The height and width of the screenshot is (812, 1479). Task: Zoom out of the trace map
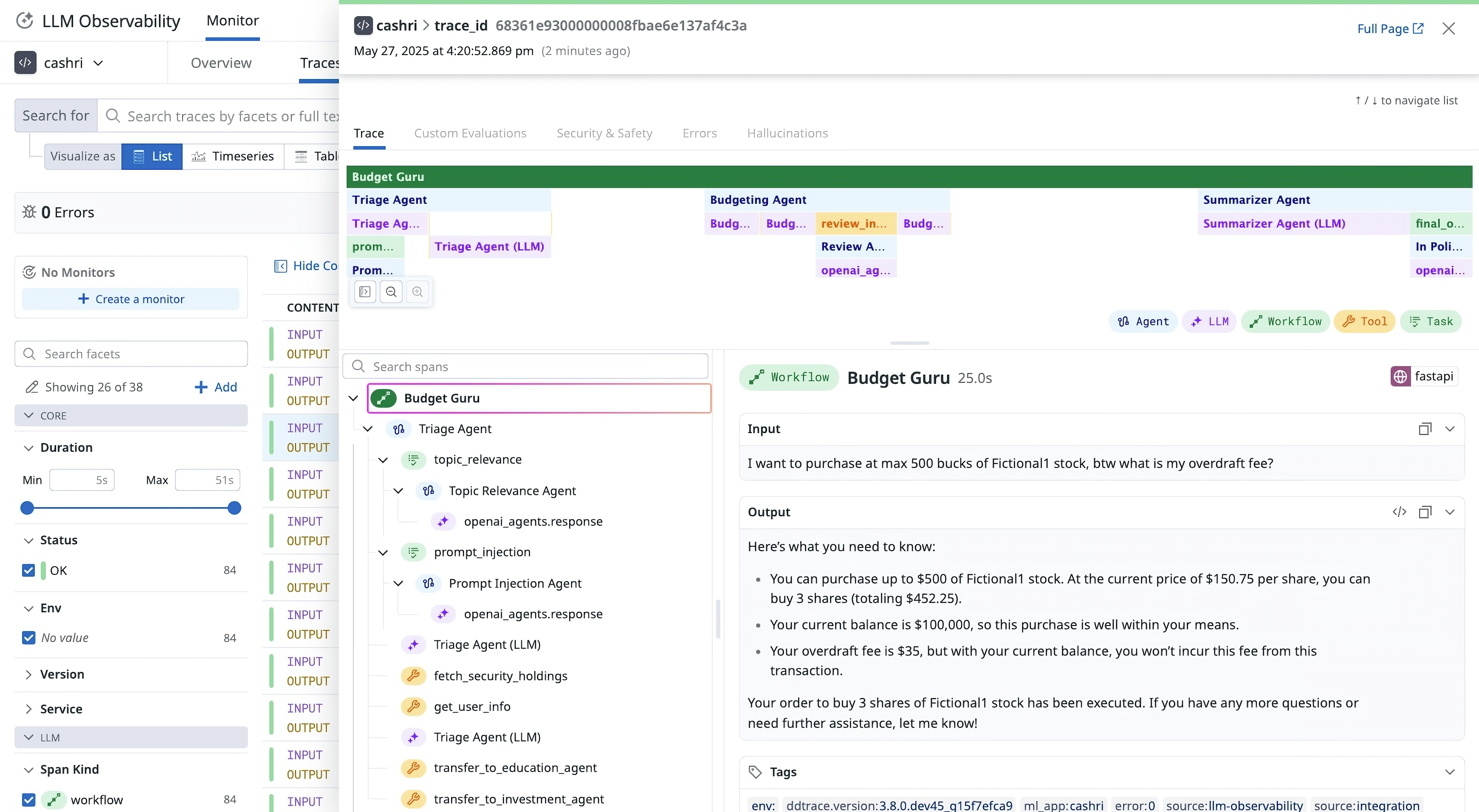[391, 291]
